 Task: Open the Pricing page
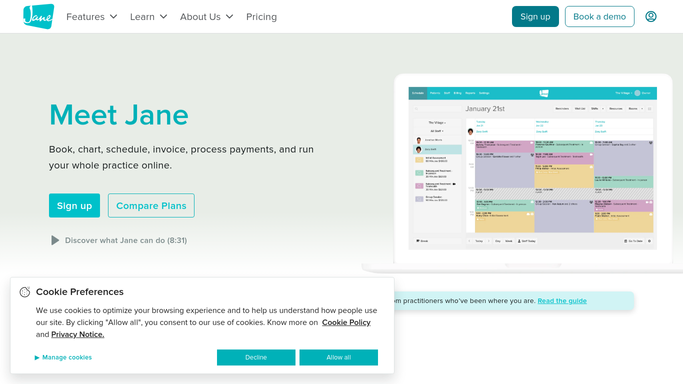pyautogui.click(x=261, y=17)
